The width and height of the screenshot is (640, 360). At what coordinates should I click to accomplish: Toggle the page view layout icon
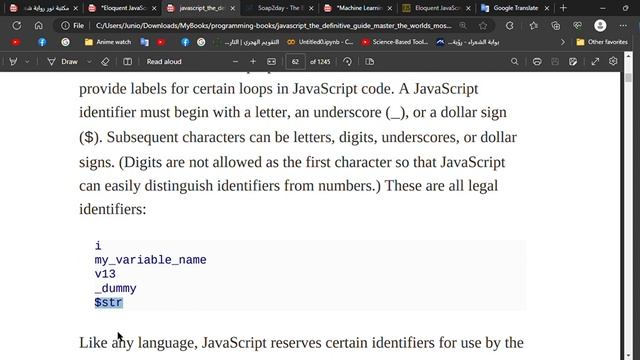point(127,62)
